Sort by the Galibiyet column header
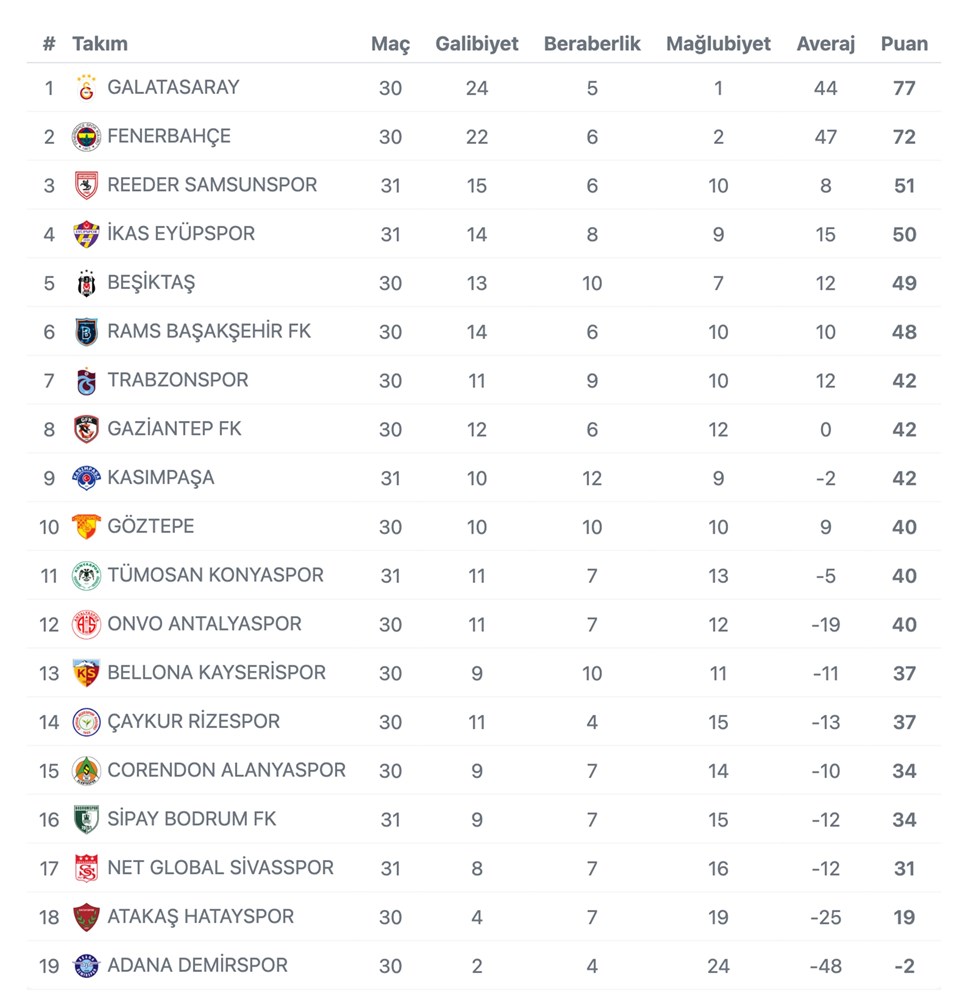The height and width of the screenshot is (1007, 960). click(x=477, y=44)
